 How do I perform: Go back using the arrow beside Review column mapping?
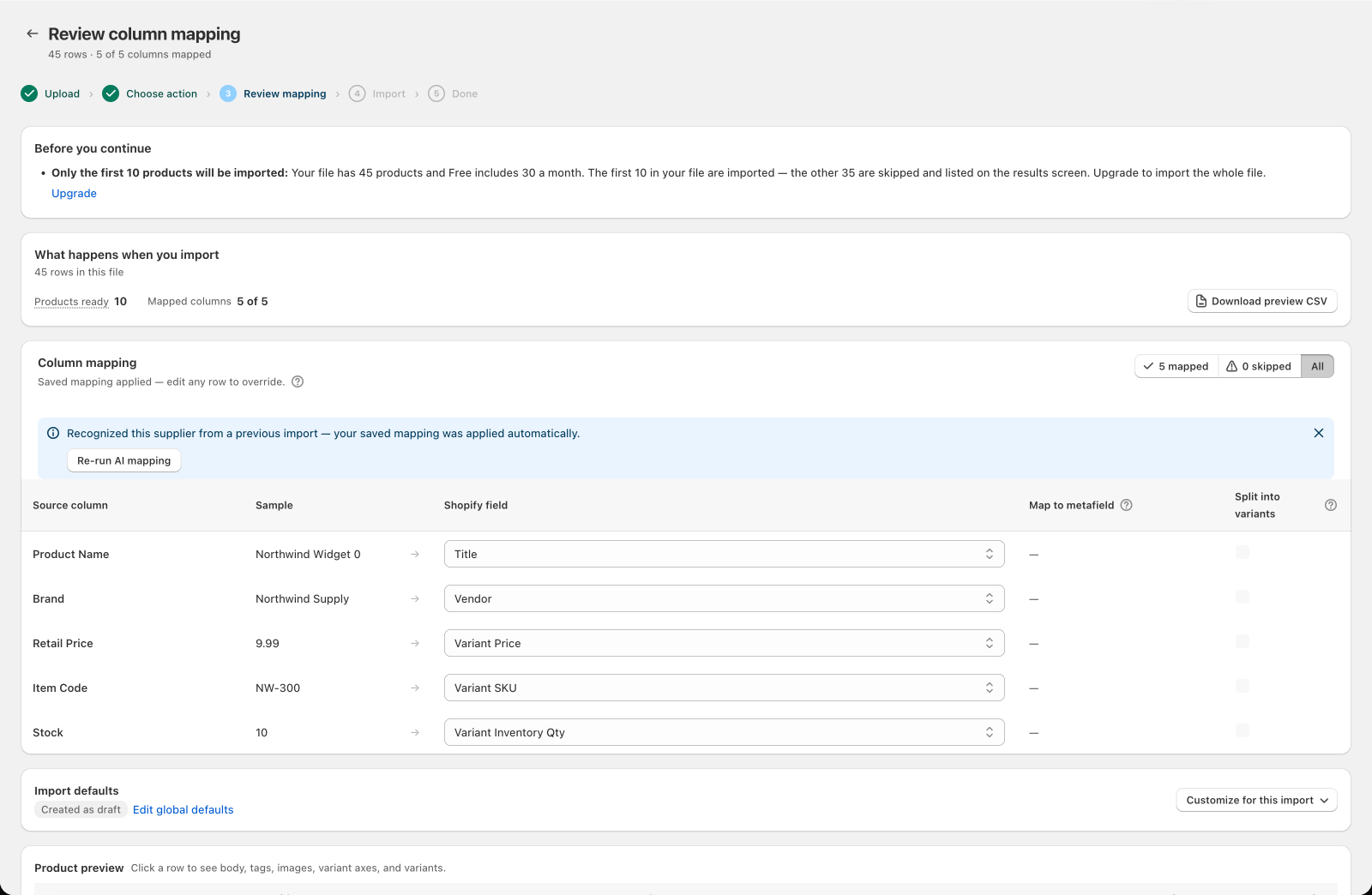[33, 33]
